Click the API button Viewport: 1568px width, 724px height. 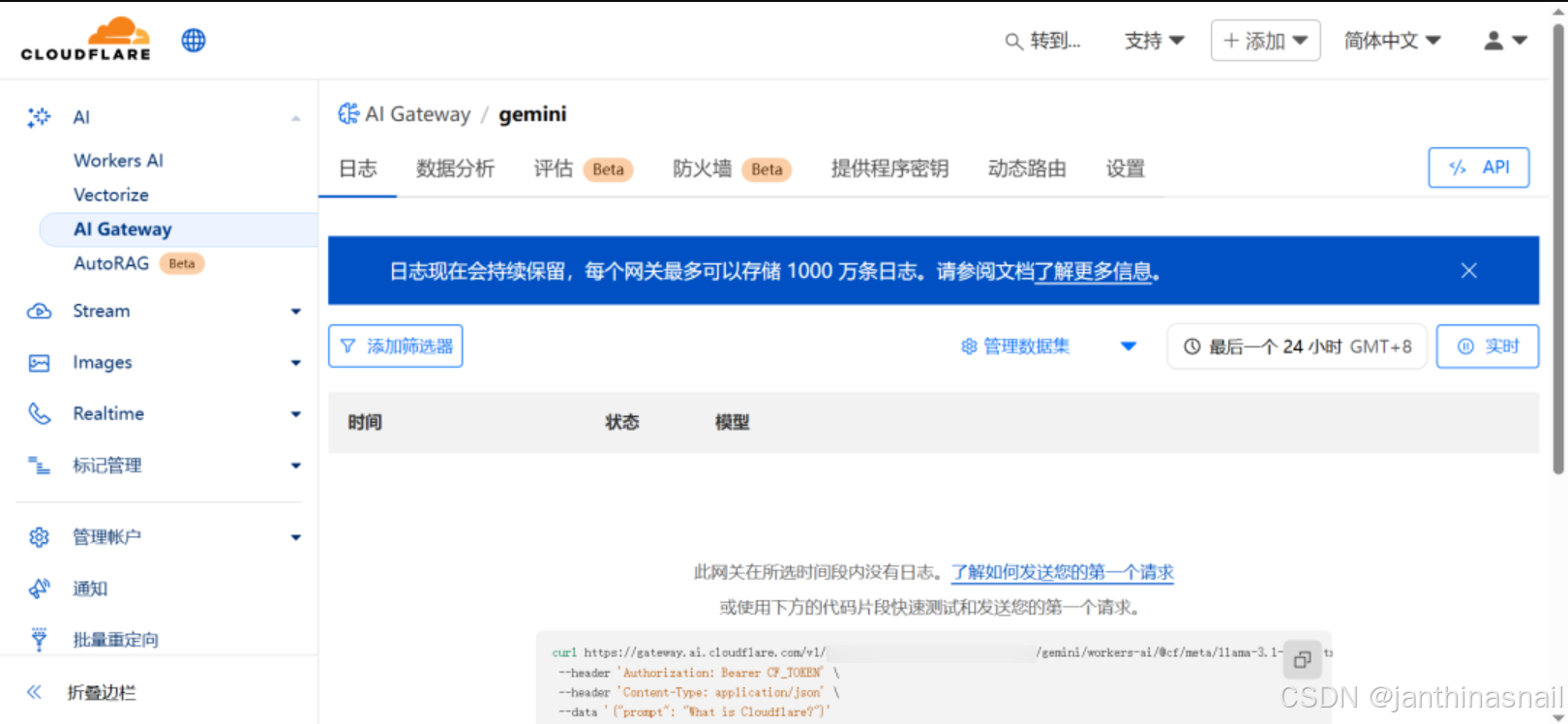1479,167
